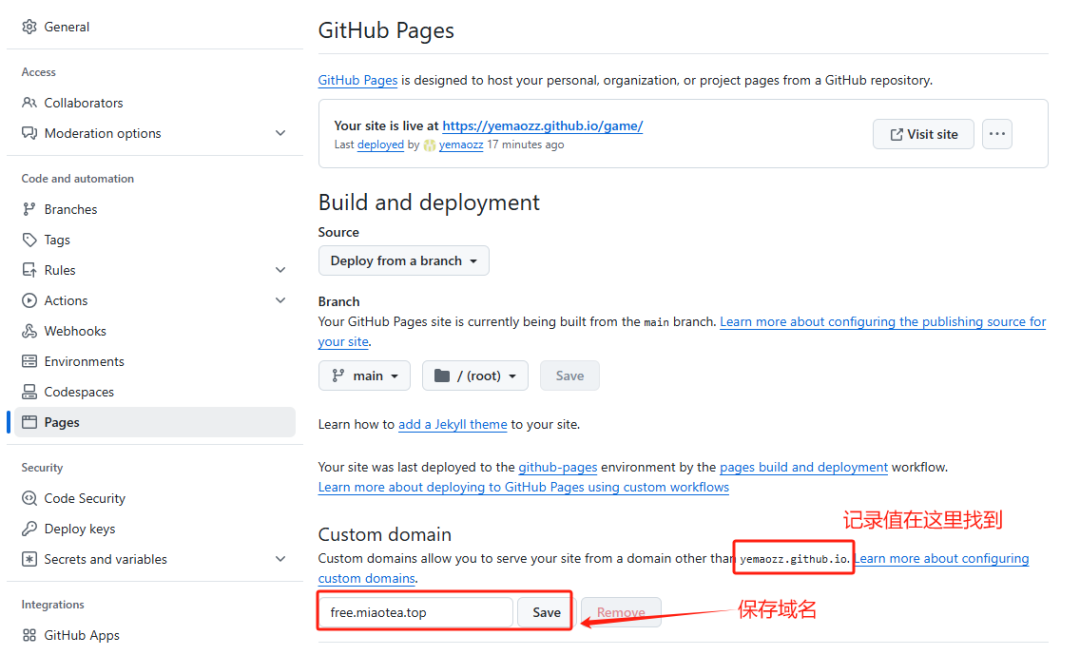Click the Environments server icon
The image size is (1080, 655).
point(29,361)
